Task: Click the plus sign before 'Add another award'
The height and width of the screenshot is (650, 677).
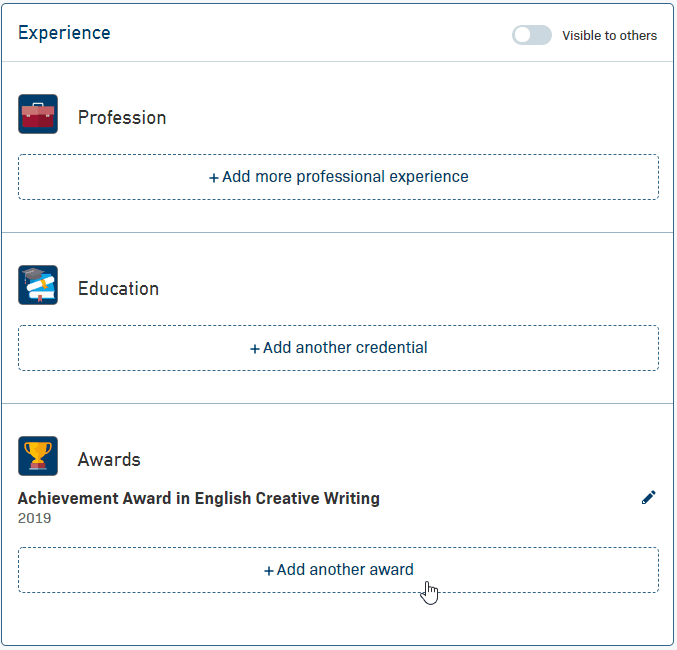Action: tap(269, 570)
